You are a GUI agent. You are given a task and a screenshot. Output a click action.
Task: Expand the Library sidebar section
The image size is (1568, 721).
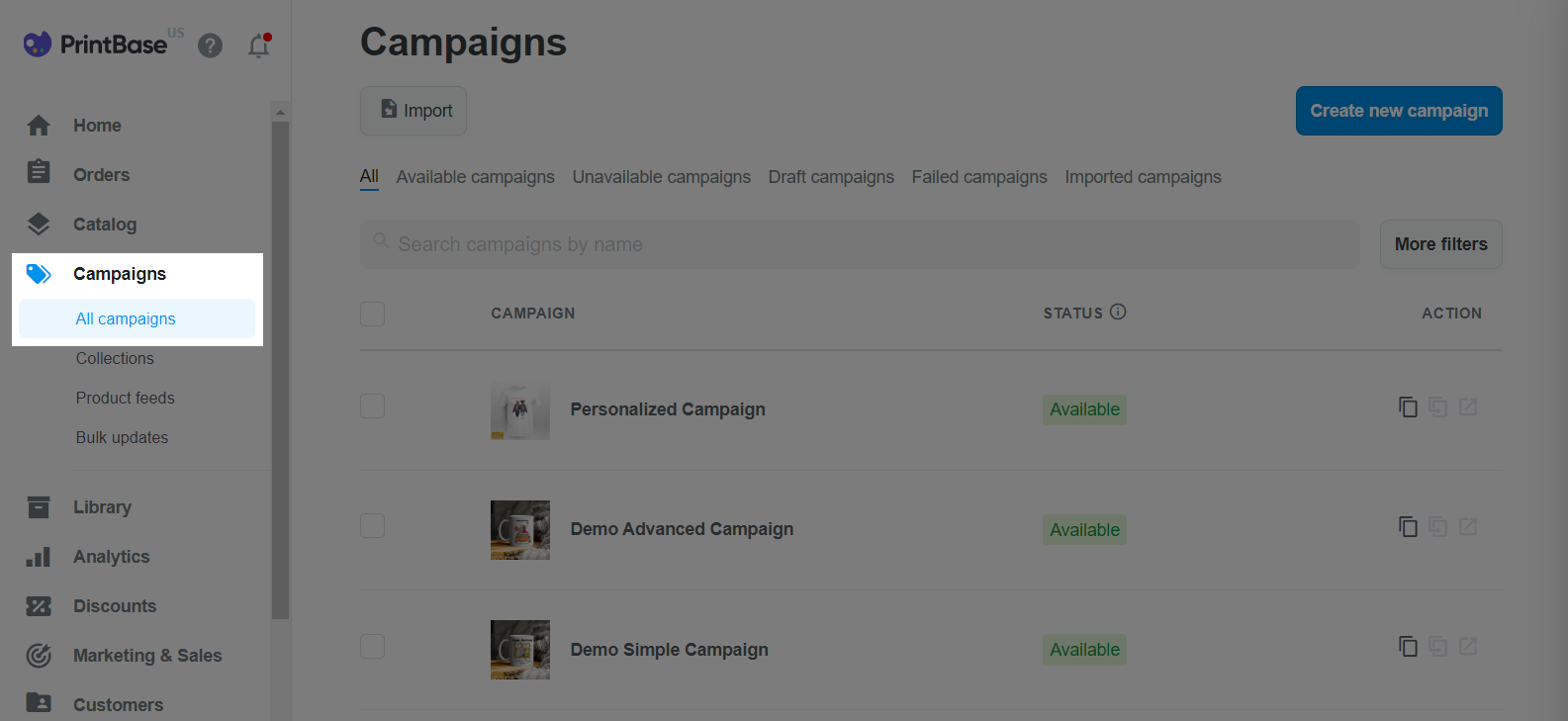[x=102, y=507]
